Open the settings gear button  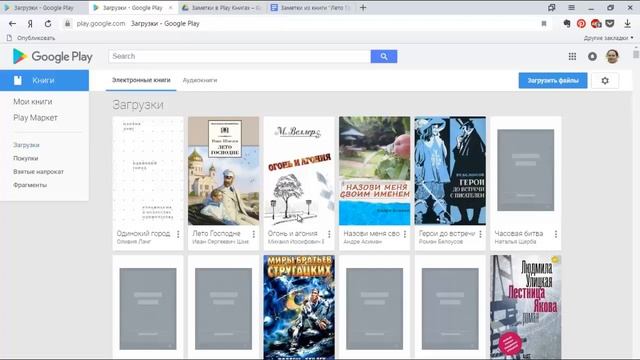point(605,80)
